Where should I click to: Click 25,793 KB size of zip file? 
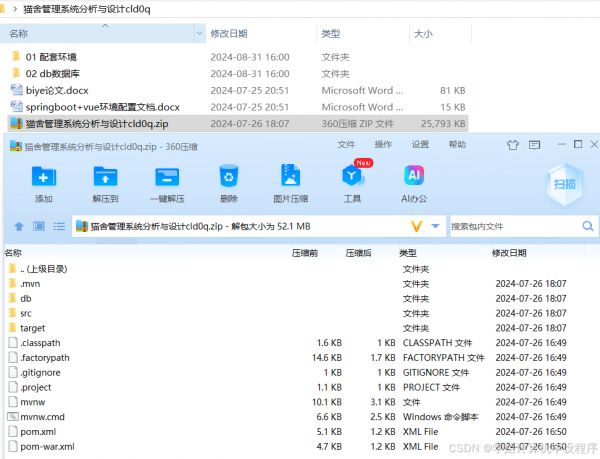point(443,124)
